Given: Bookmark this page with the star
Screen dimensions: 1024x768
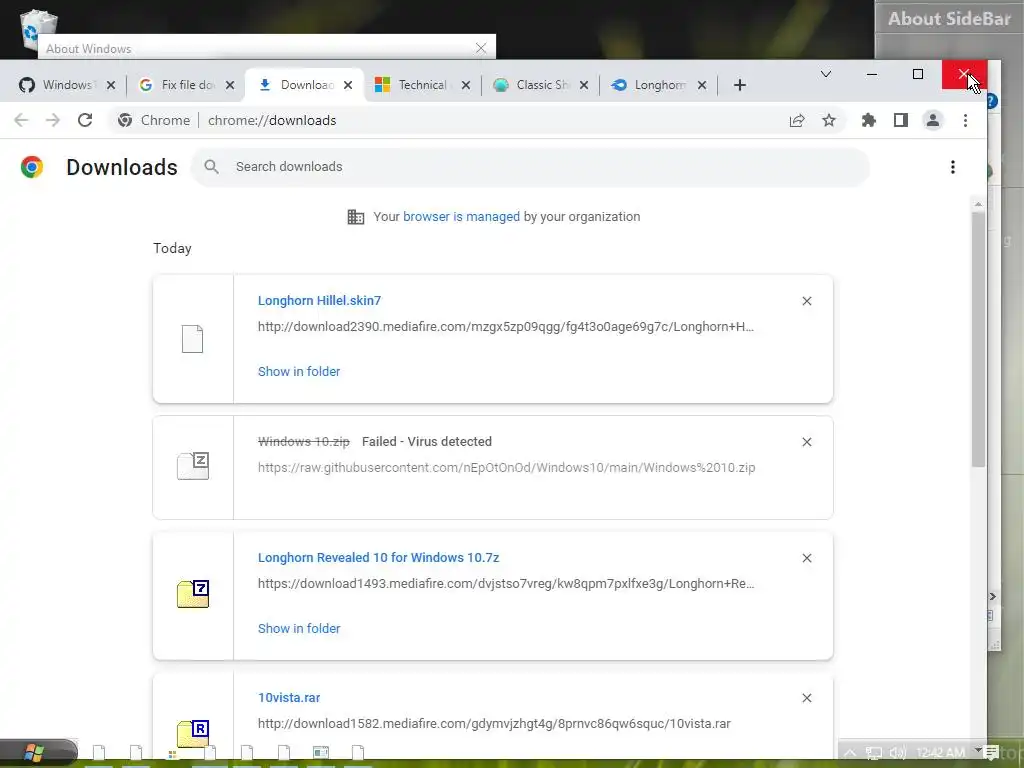Looking at the screenshot, I should (829, 120).
